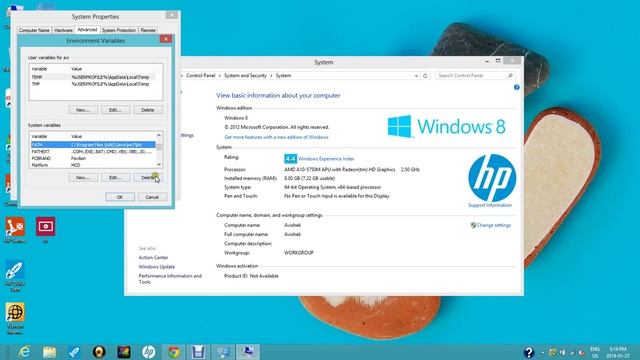Image resolution: width=640 pixels, height=360 pixels.
Task: Select the TMP user variable row
Action: coord(93,84)
